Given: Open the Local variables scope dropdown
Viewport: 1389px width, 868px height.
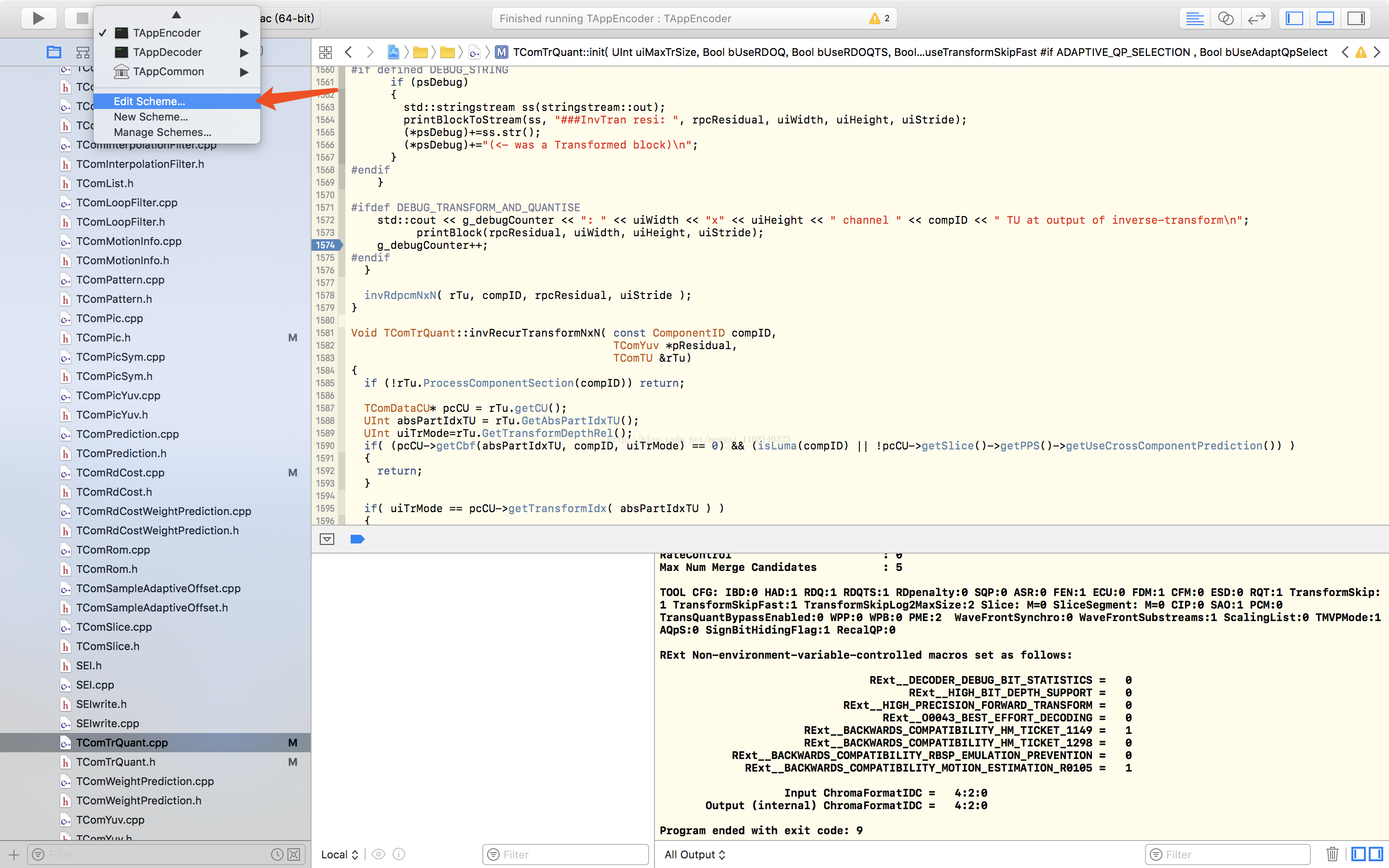Looking at the screenshot, I should pos(339,854).
